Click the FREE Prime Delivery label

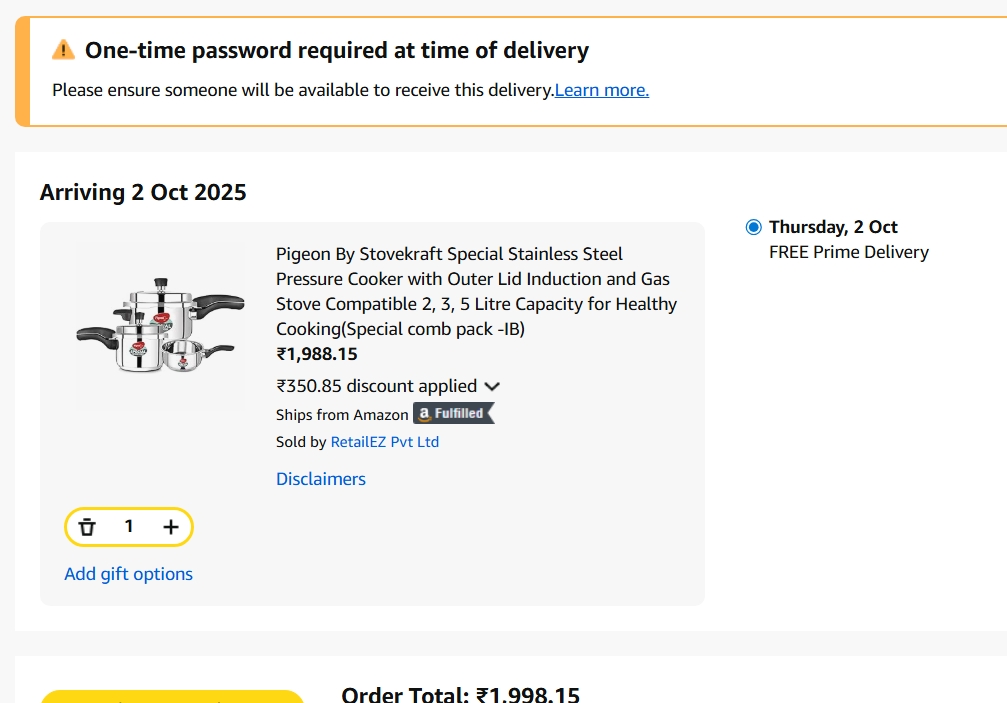(848, 252)
